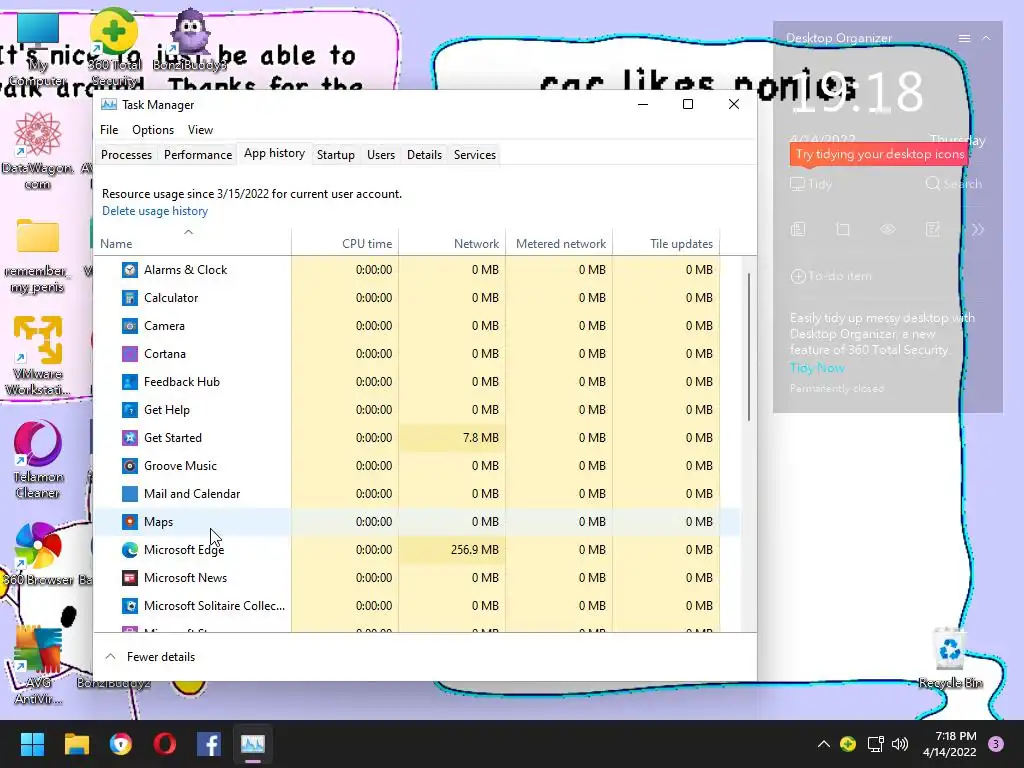Select the Telamon Cleaner desktop icon

(x=38, y=460)
